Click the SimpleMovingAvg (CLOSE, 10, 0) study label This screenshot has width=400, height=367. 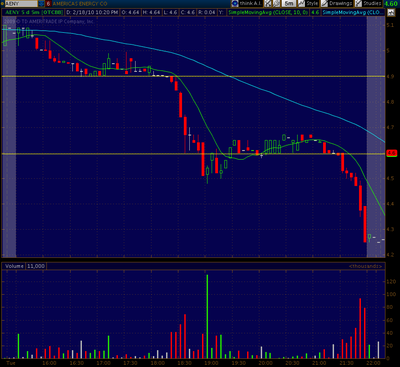point(268,12)
